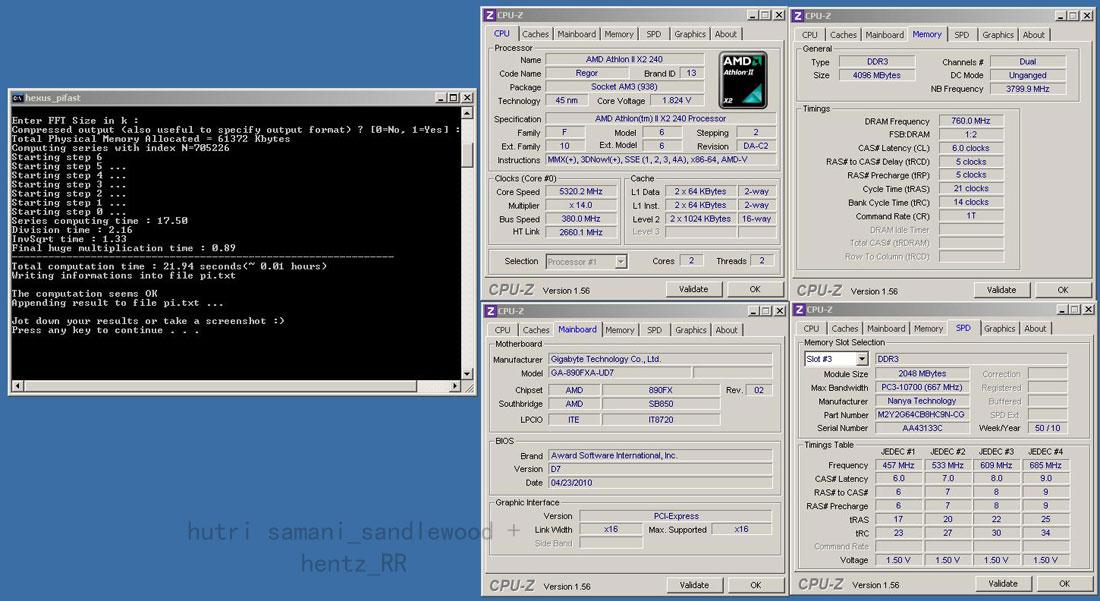
Task: Switch to CPU tab in Memory window
Action: 810,34
